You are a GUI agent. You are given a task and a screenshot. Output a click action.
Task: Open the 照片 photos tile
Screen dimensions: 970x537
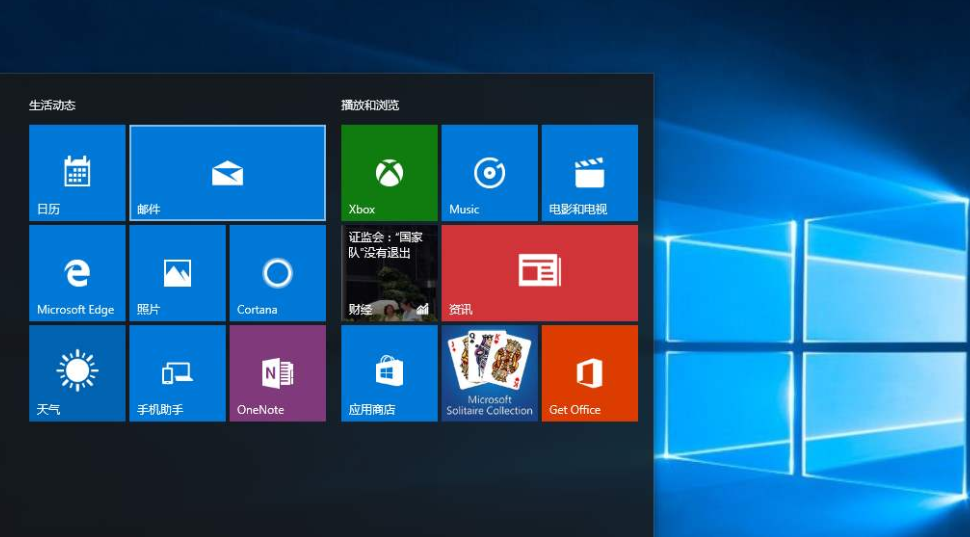coord(177,272)
